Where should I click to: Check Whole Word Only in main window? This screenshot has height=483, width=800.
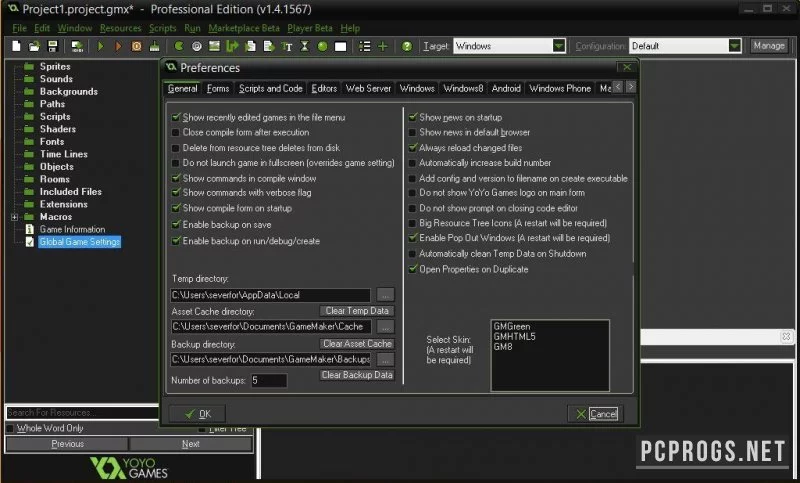tap(10, 428)
